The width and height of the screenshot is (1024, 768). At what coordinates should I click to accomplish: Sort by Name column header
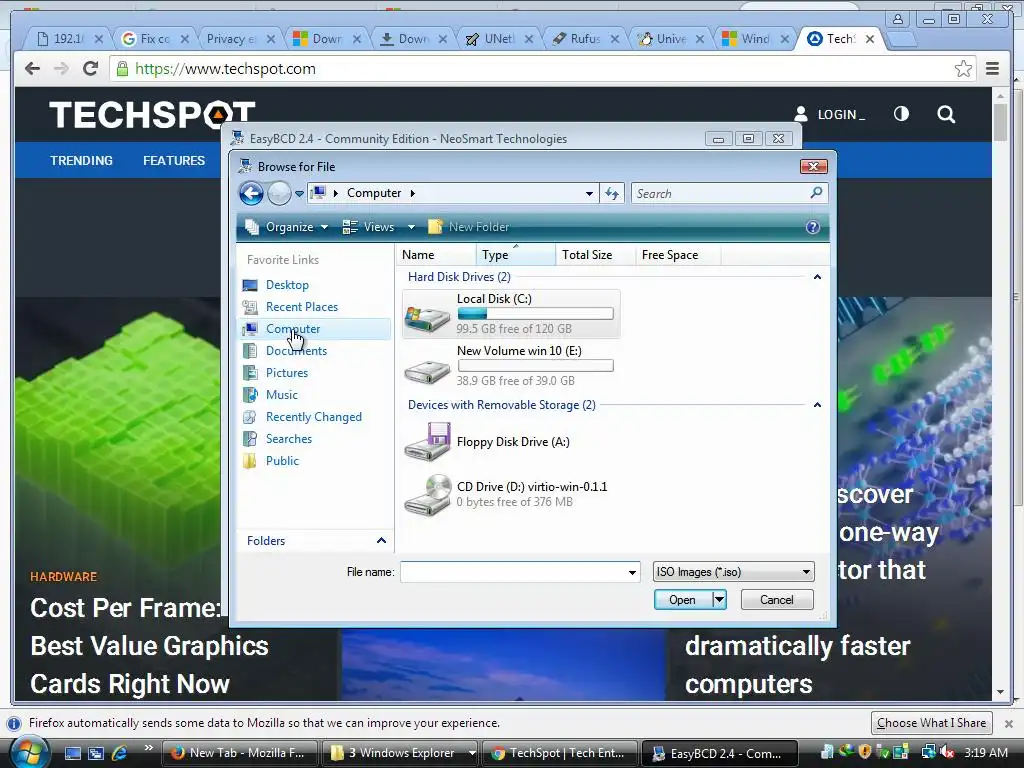pyautogui.click(x=435, y=255)
